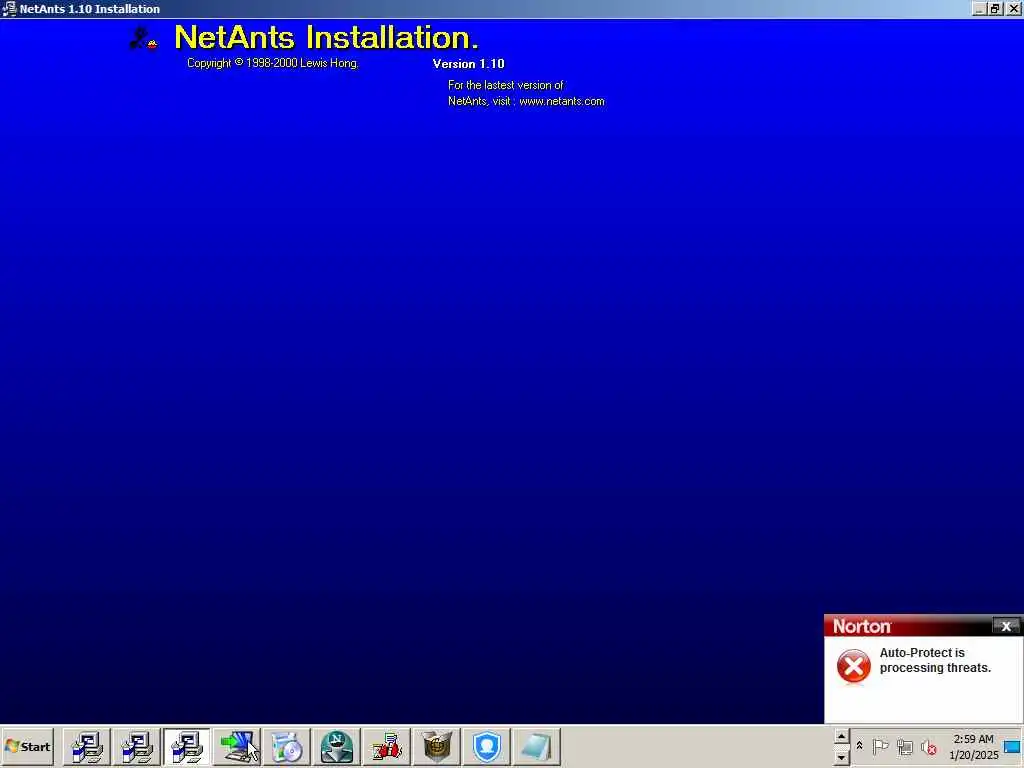The image size is (1024, 768).
Task: Open the network tray icon
Action: coord(904,746)
